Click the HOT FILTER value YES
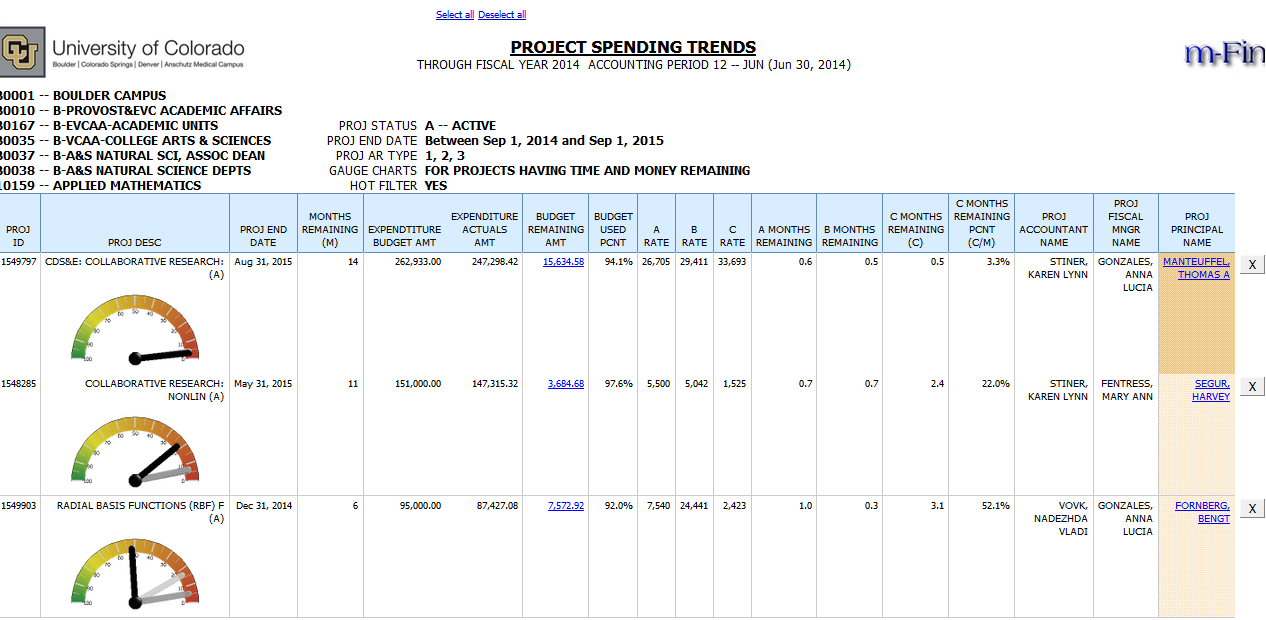 435,186
